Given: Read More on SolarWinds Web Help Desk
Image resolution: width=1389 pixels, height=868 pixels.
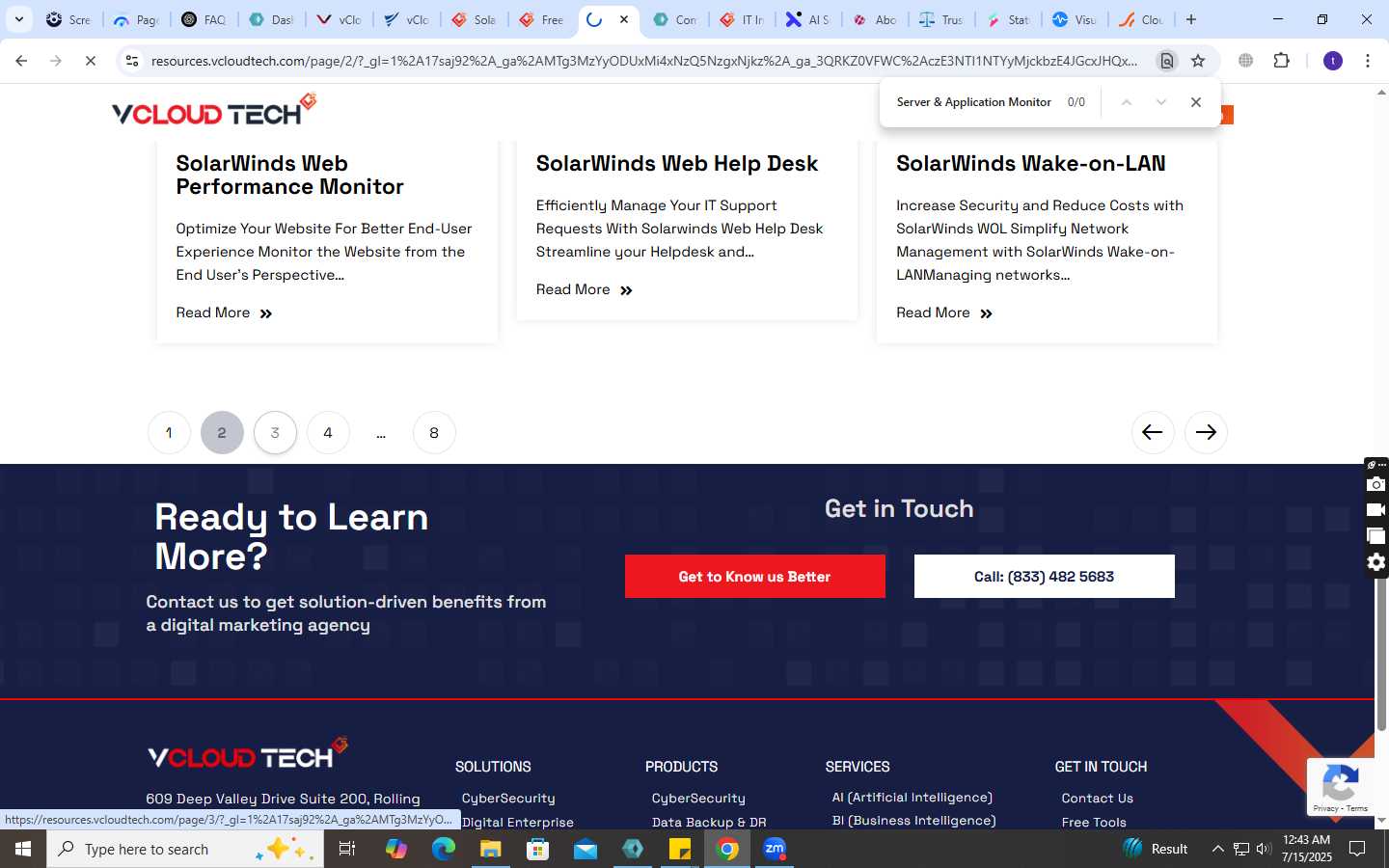Looking at the screenshot, I should point(585,289).
